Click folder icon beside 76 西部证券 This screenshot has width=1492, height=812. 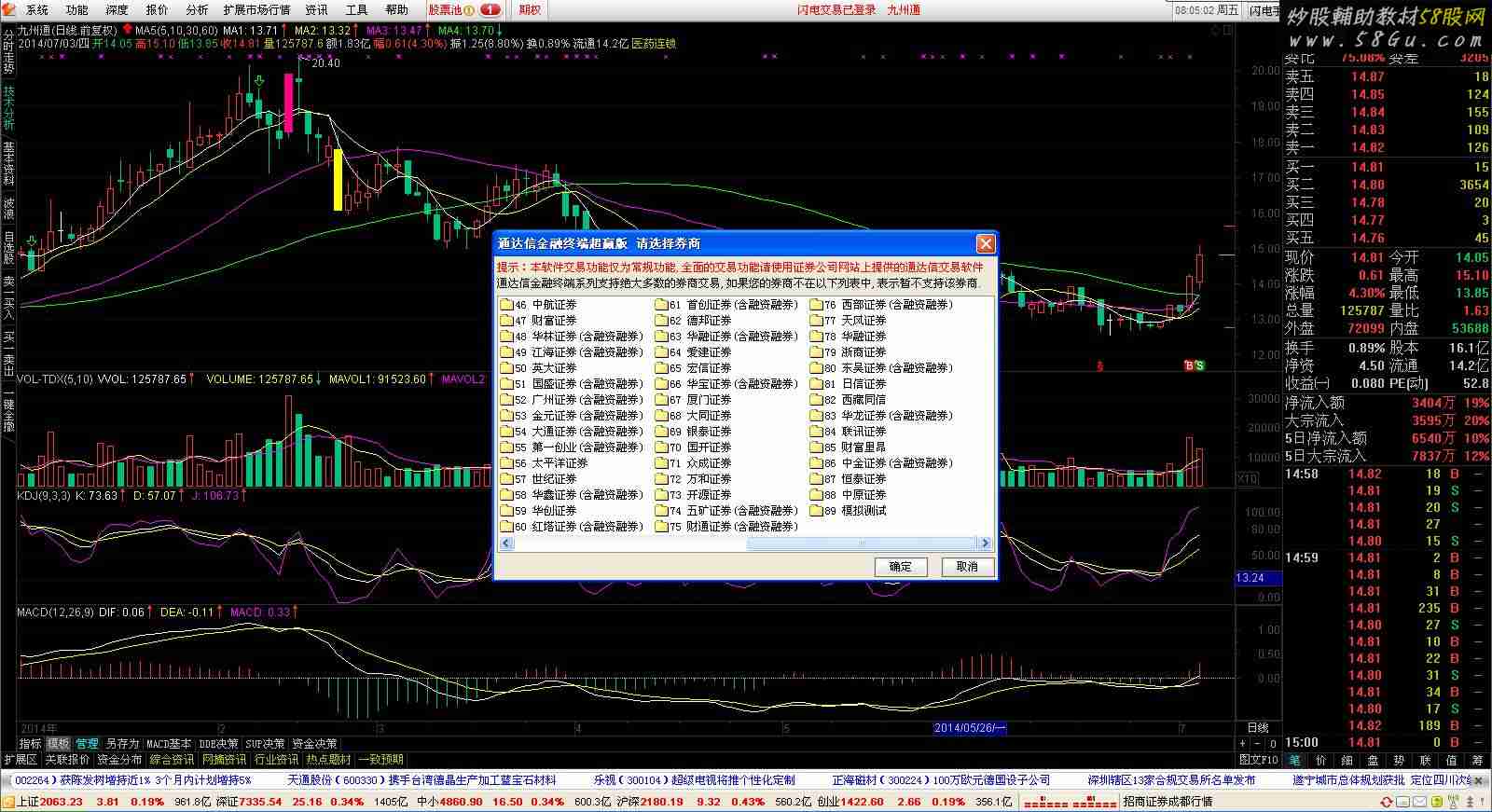[816, 305]
